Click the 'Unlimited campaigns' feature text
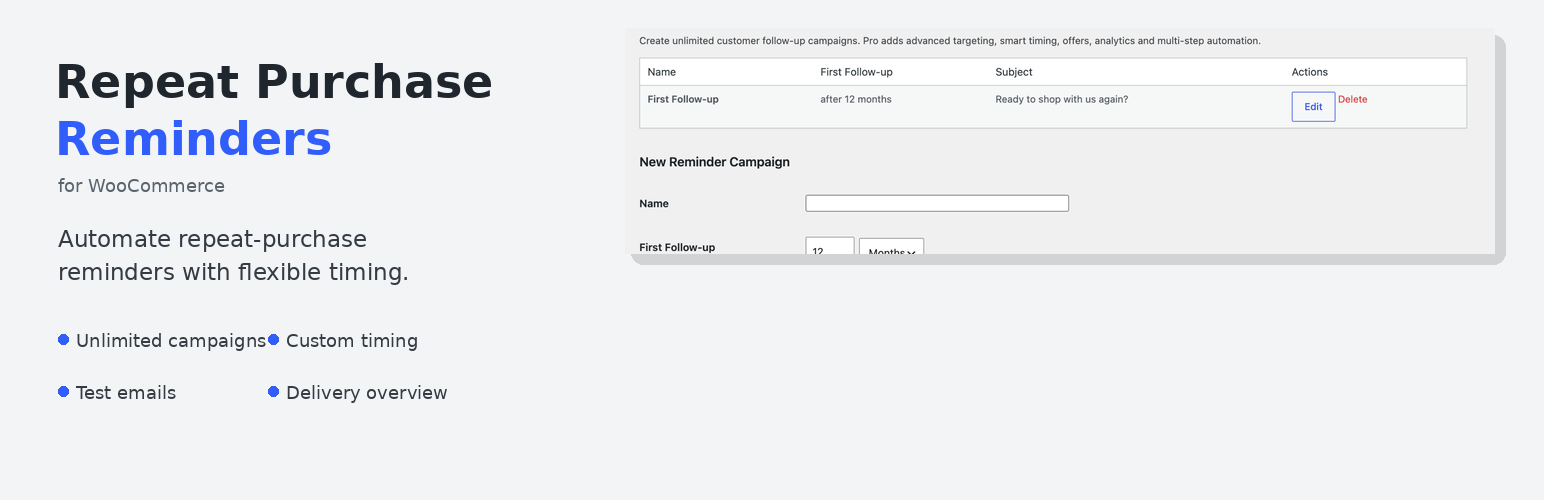1544x500 pixels. tap(171, 341)
